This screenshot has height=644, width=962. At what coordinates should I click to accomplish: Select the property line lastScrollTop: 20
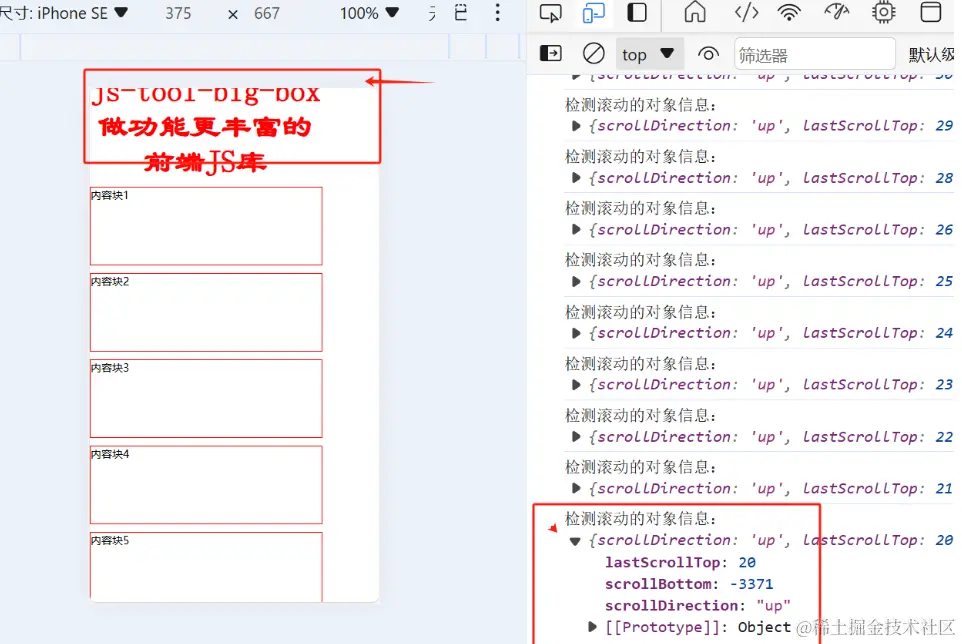pyautogui.click(x=680, y=562)
